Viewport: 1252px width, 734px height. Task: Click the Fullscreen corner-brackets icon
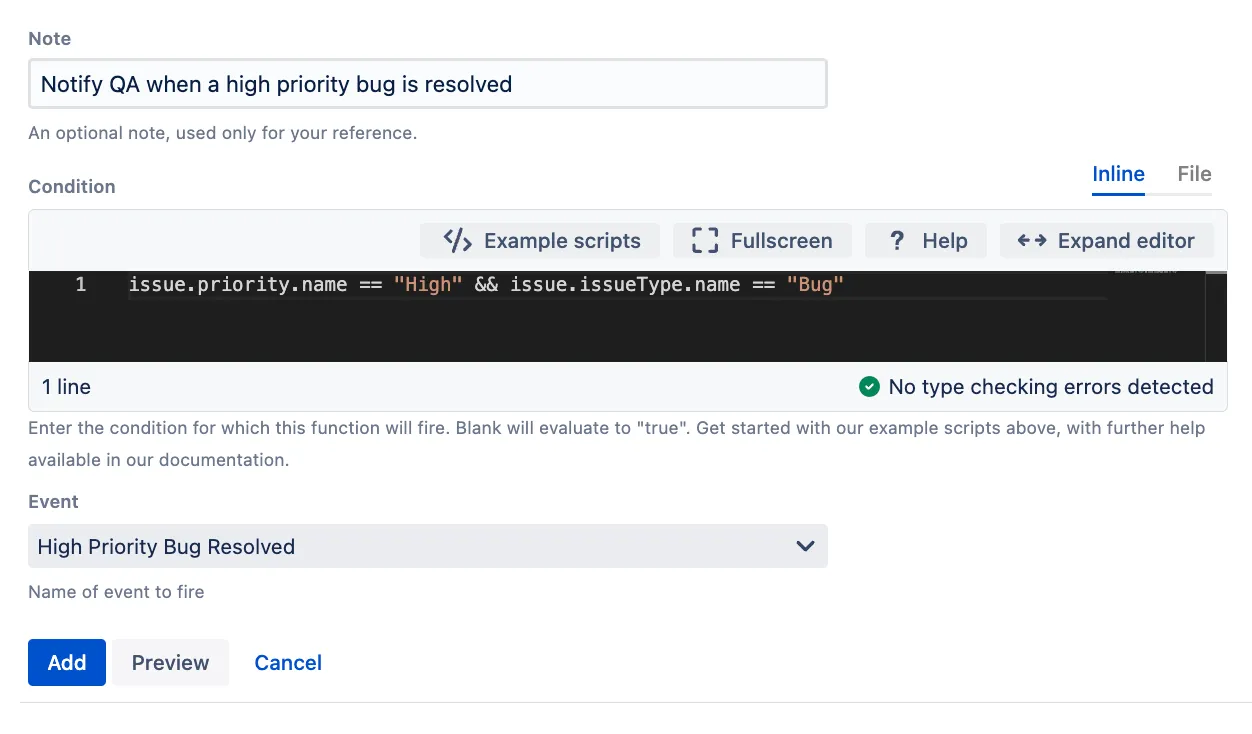705,241
